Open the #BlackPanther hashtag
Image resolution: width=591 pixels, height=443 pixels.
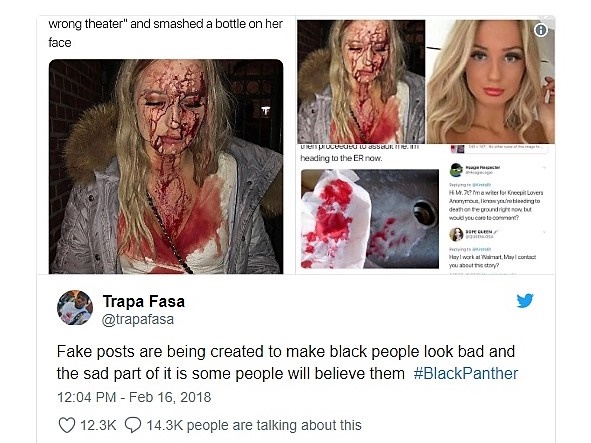(x=465, y=374)
